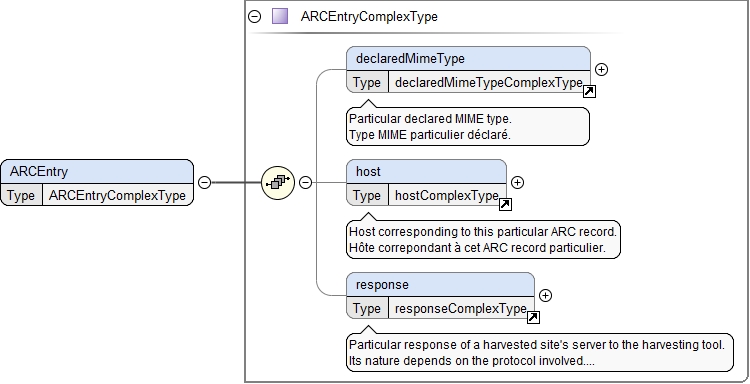Expand the declaredMimeType element
This screenshot has width=750, height=384.
601,69
